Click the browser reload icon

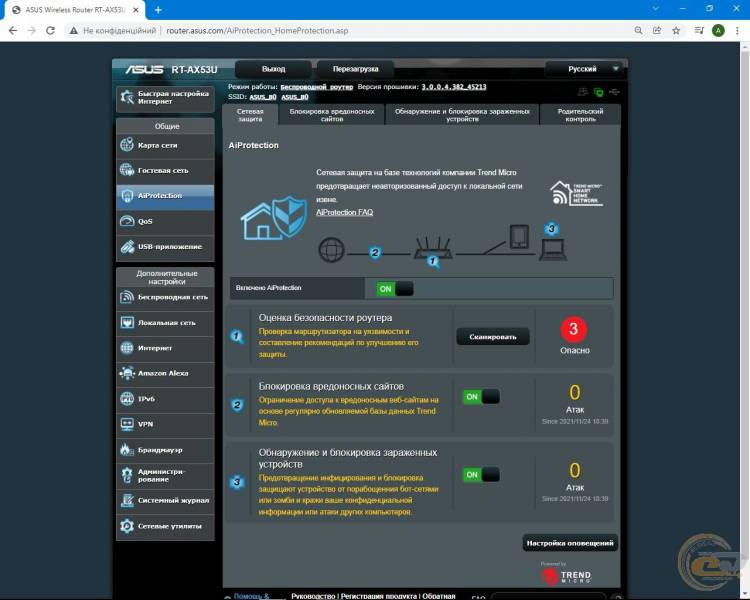click(x=50, y=31)
